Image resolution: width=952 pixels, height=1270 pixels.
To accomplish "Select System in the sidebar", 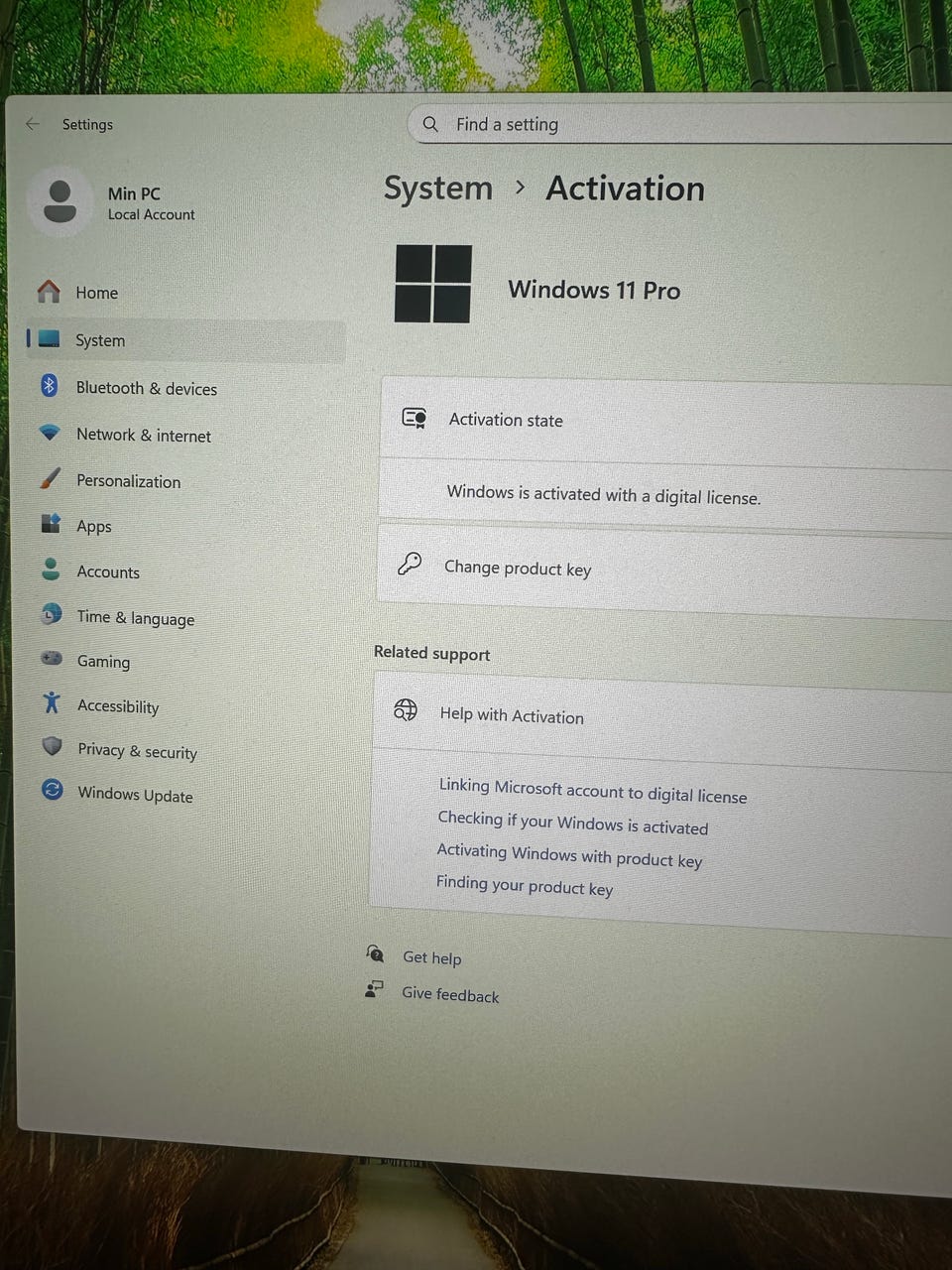I will (186, 340).
